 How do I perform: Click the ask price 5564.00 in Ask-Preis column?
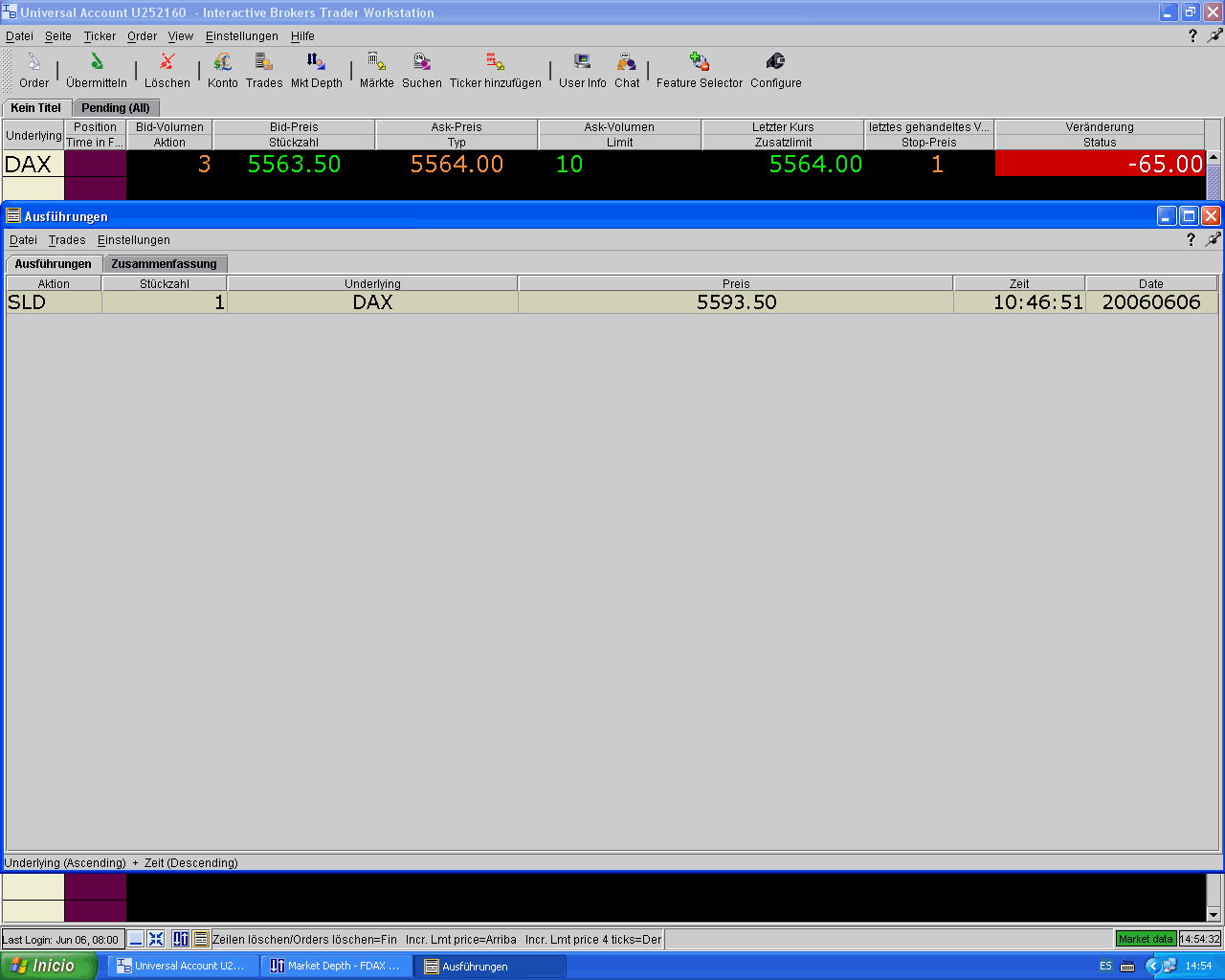[x=457, y=164]
